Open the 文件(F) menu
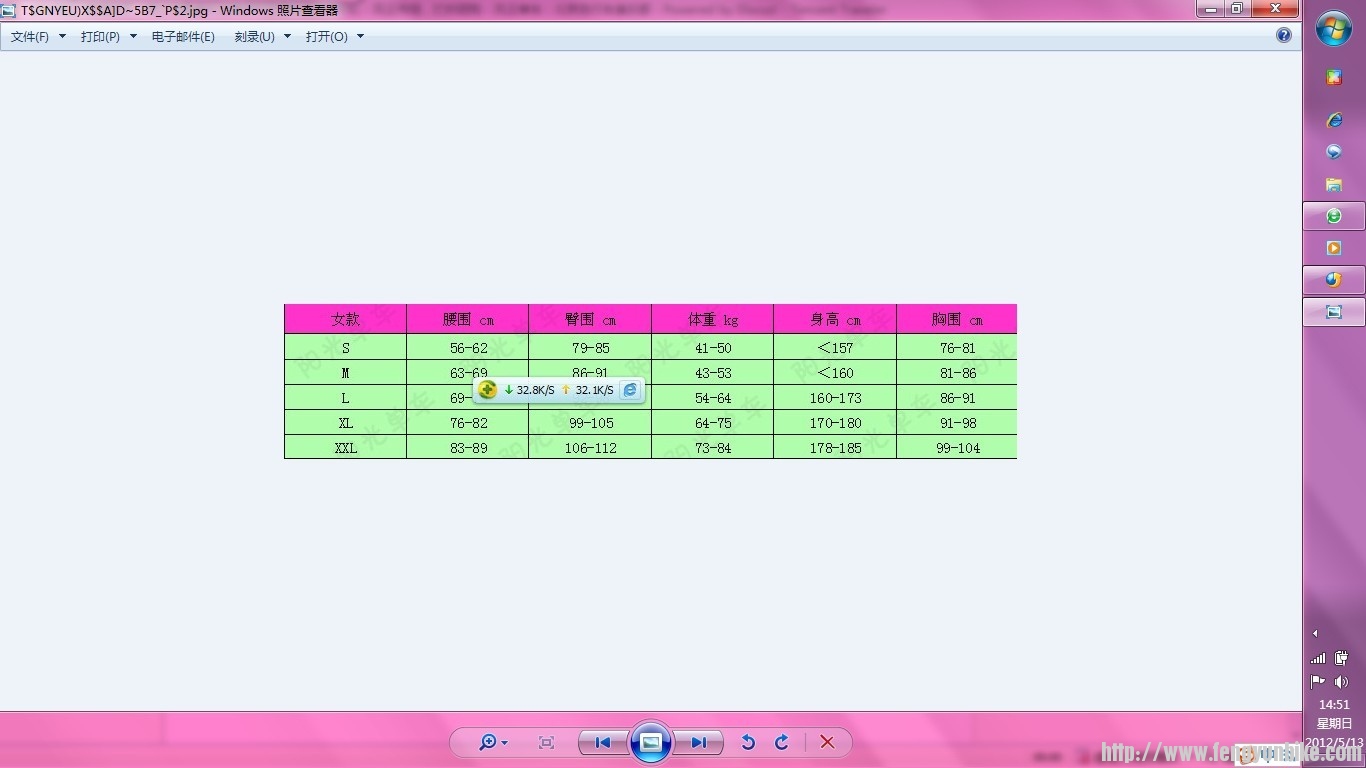This screenshot has width=1366, height=768. (38, 37)
